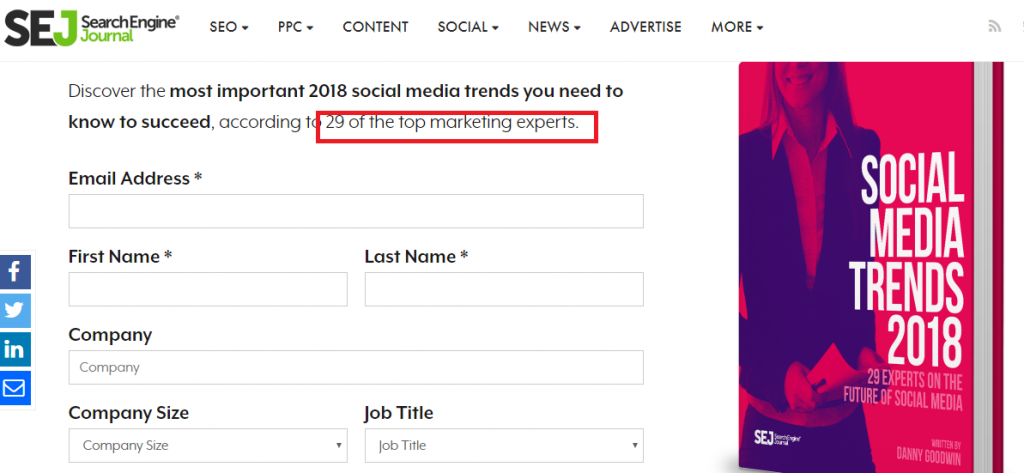Open the ADVERTISE menu item
This screenshot has height=473, width=1024.
646,27
